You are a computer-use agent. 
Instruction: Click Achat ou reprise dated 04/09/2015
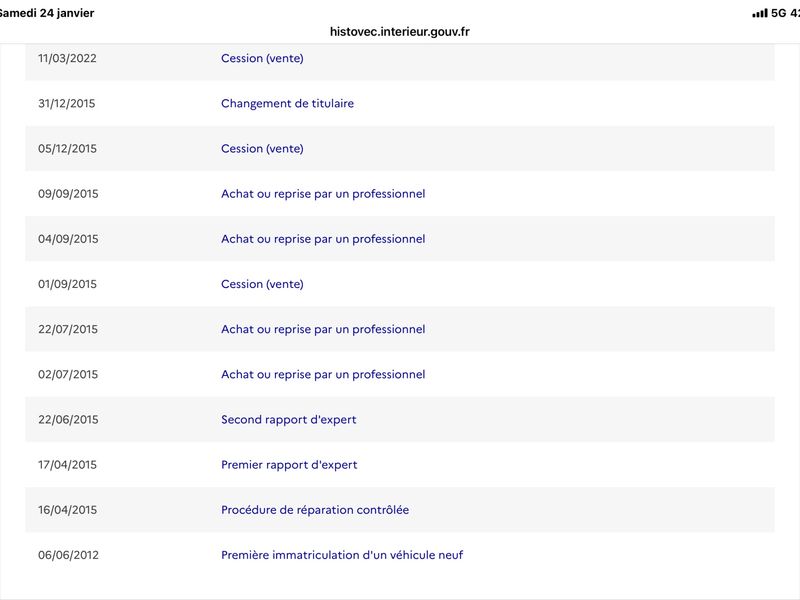pos(323,239)
